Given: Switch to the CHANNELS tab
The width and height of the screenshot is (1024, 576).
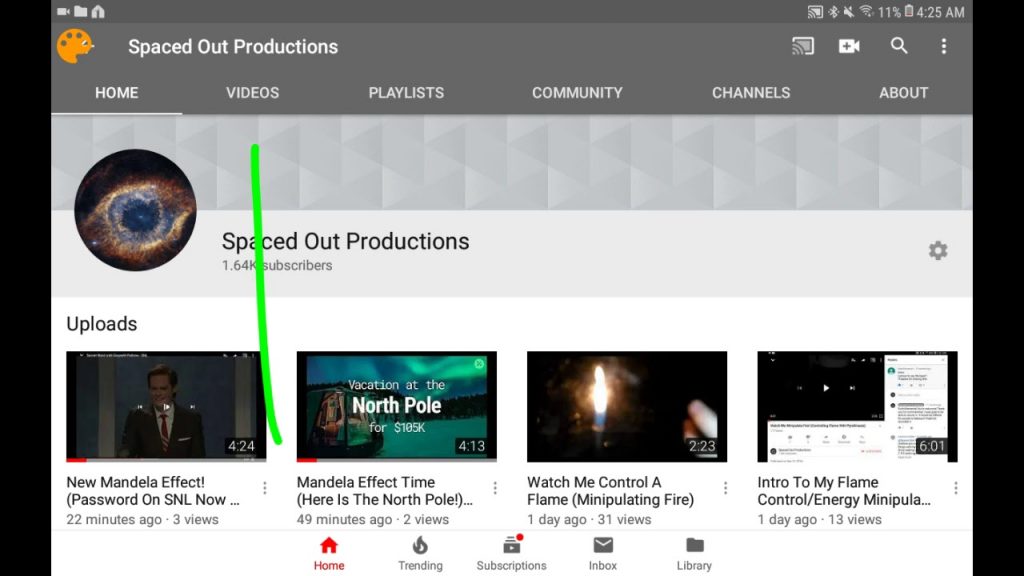Looking at the screenshot, I should (751, 93).
